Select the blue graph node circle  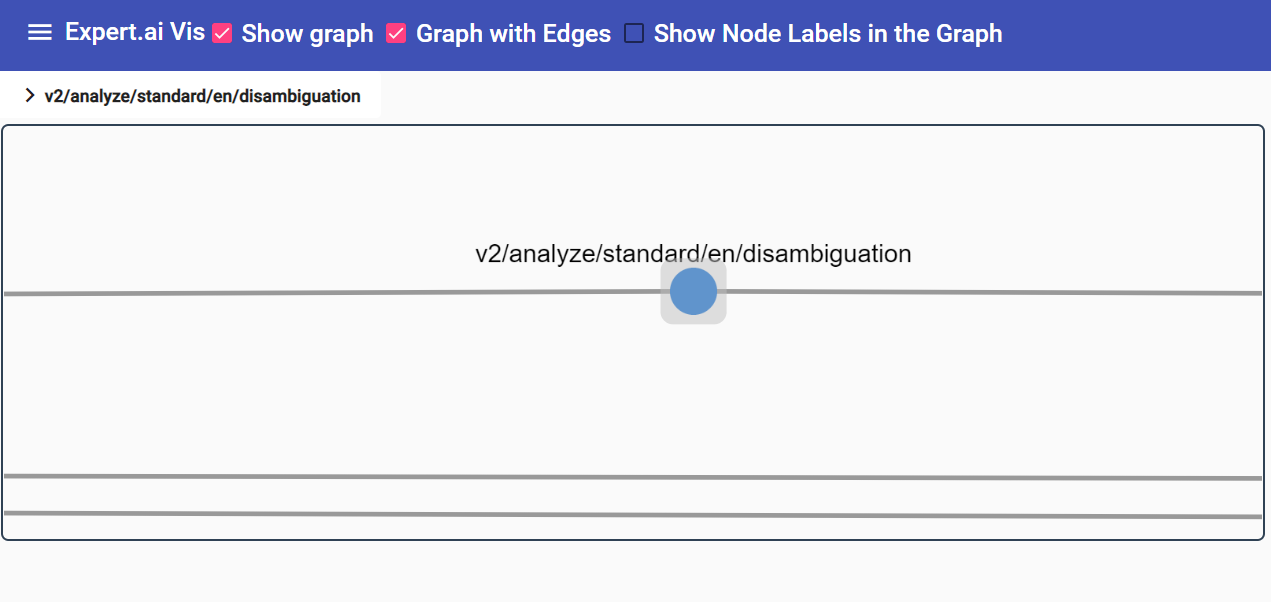pyautogui.click(x=693, y=291)
